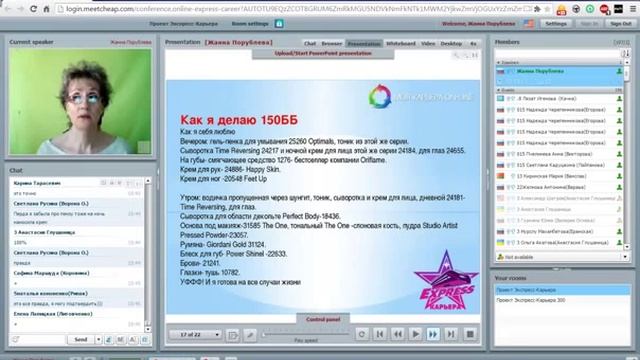Select Проект Экспресс-Карьера room
640x360 pixels.
(x=562, y=290)
